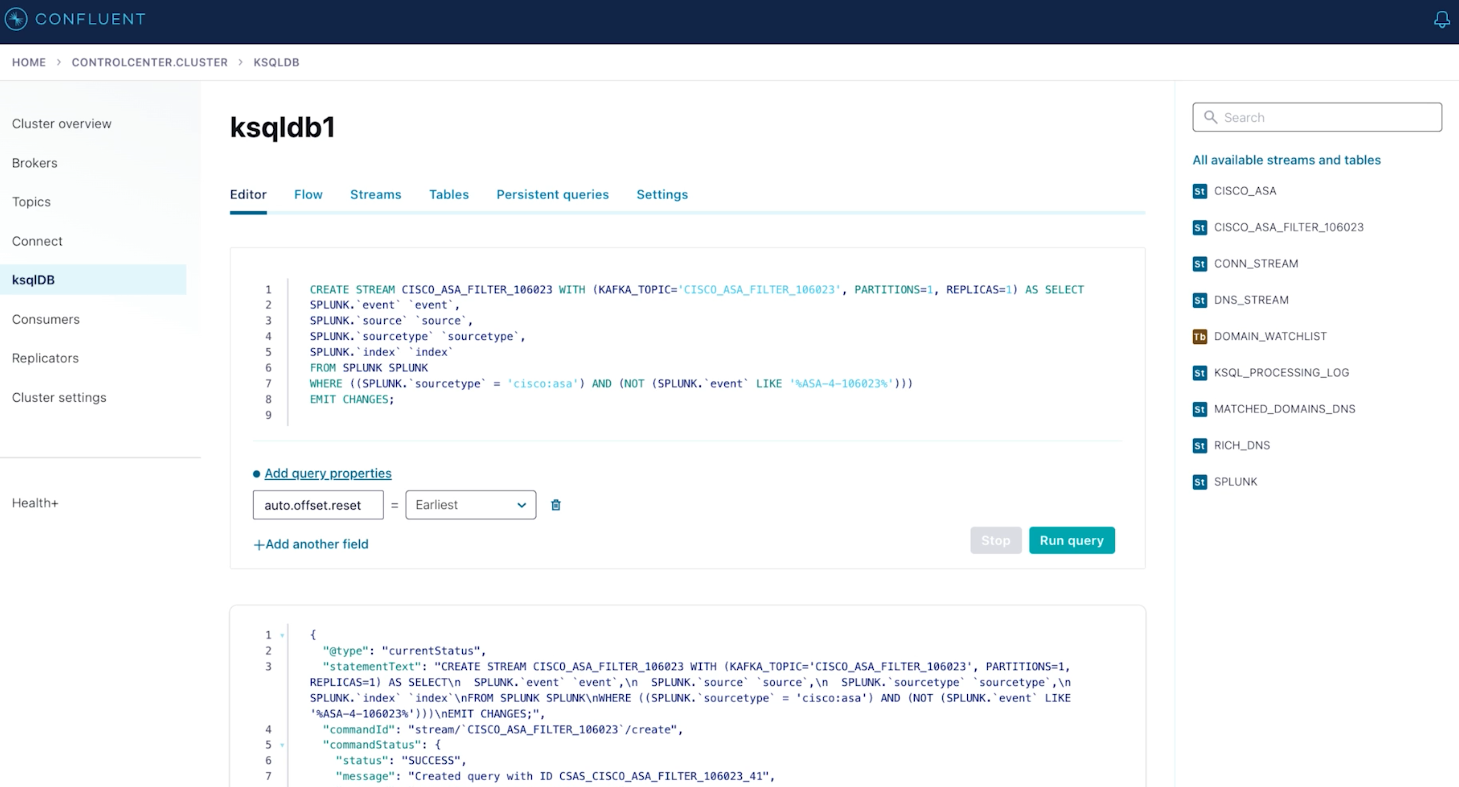The width and height of the screenshot is (1459, 787).
Task: Click the Run query button
Action: point(1072,540)
